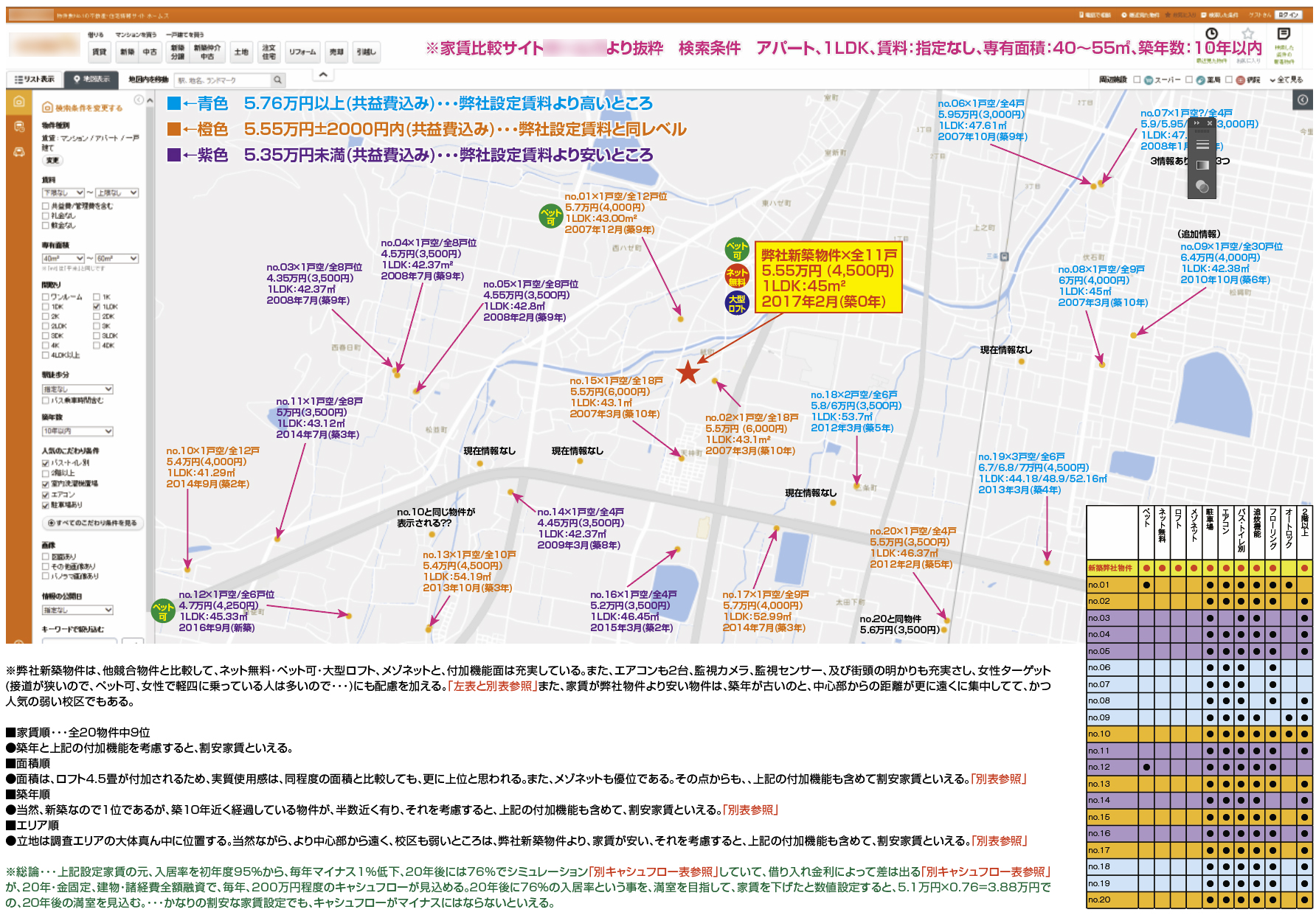Check 共益費/管理費を含む checkbox

point(46,206)
